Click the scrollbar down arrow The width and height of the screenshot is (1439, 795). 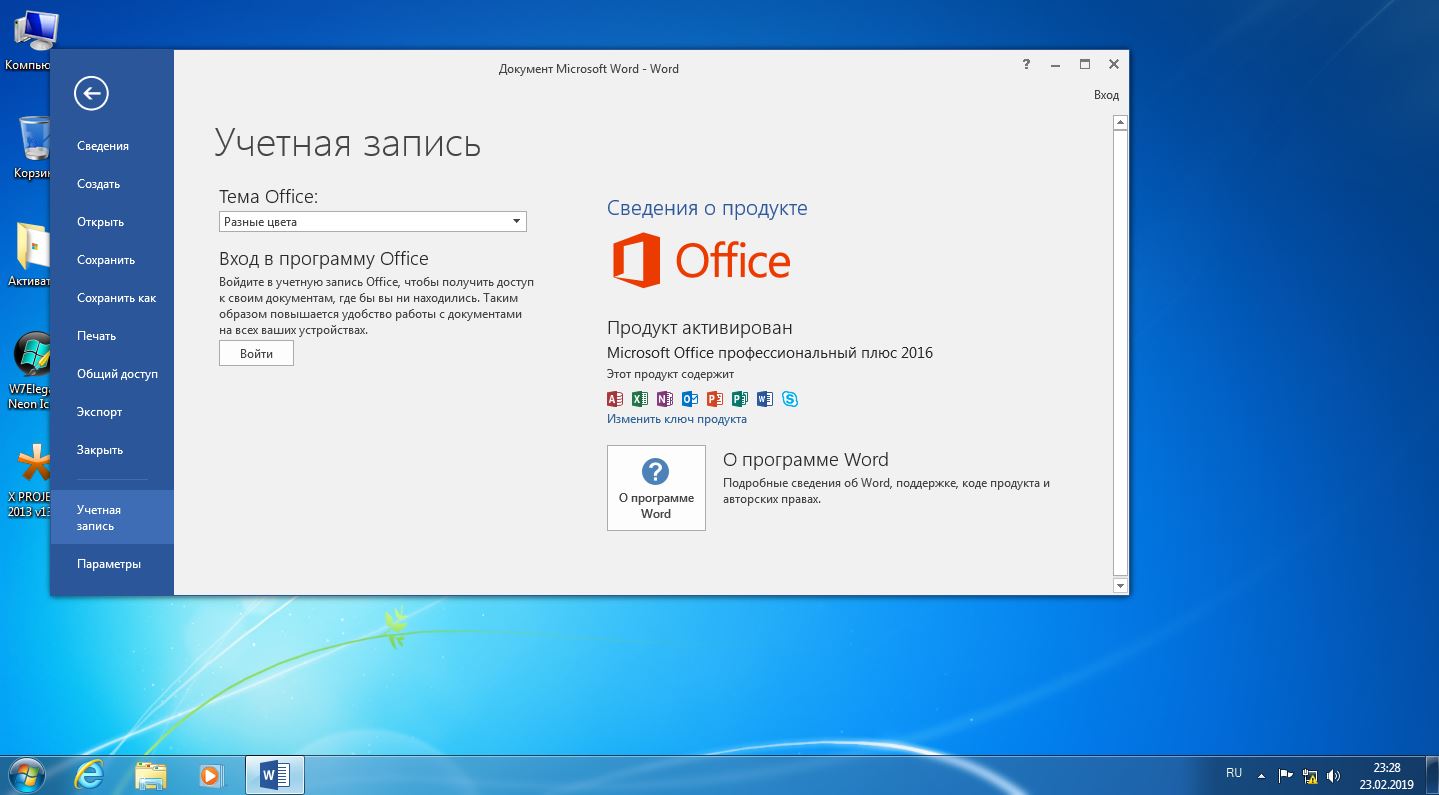click(x=1120, y=586)
